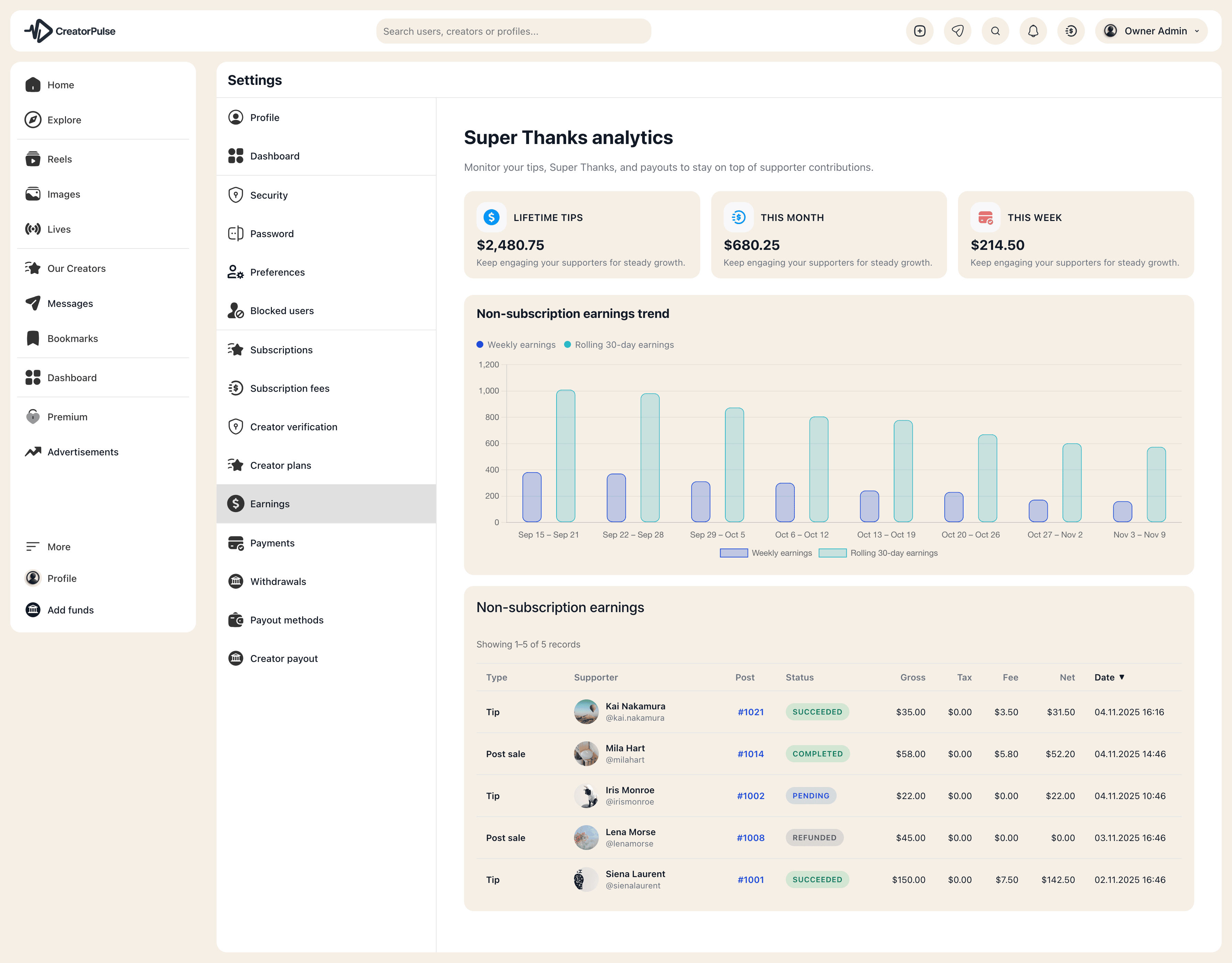
Task: Open post link #1021
Action: (x=750, y=712)
